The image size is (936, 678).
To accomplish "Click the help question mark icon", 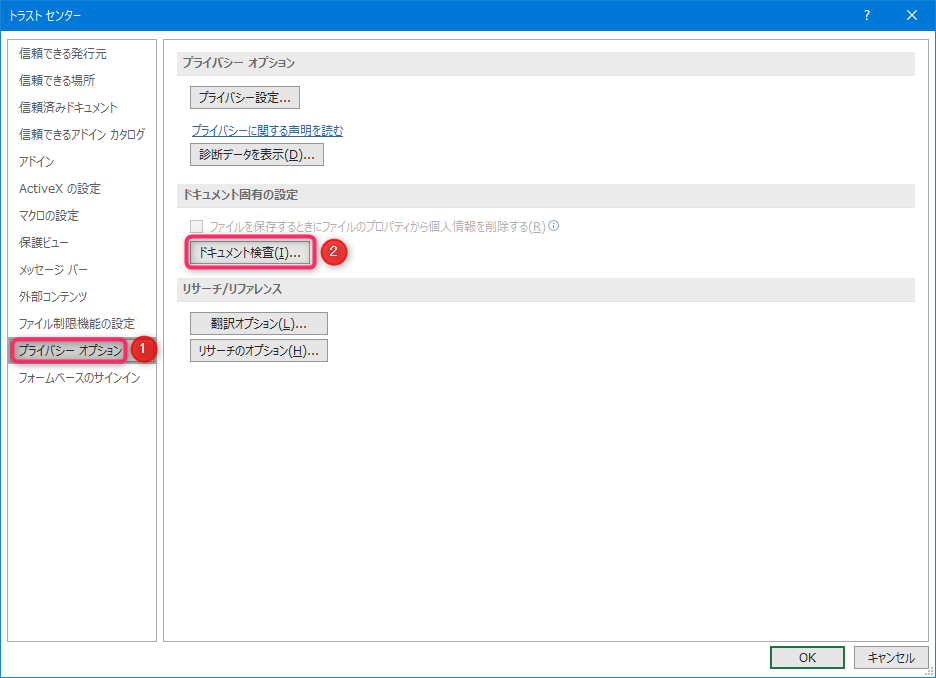I will point(867,16).
